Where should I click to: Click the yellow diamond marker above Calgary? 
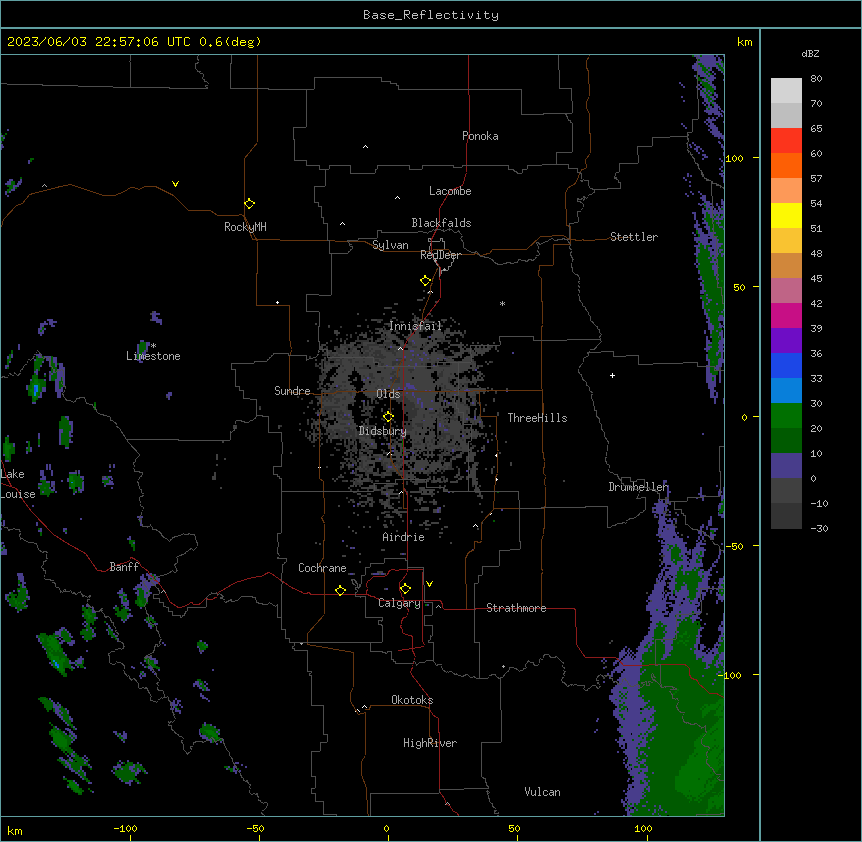[x=405, y=589]
